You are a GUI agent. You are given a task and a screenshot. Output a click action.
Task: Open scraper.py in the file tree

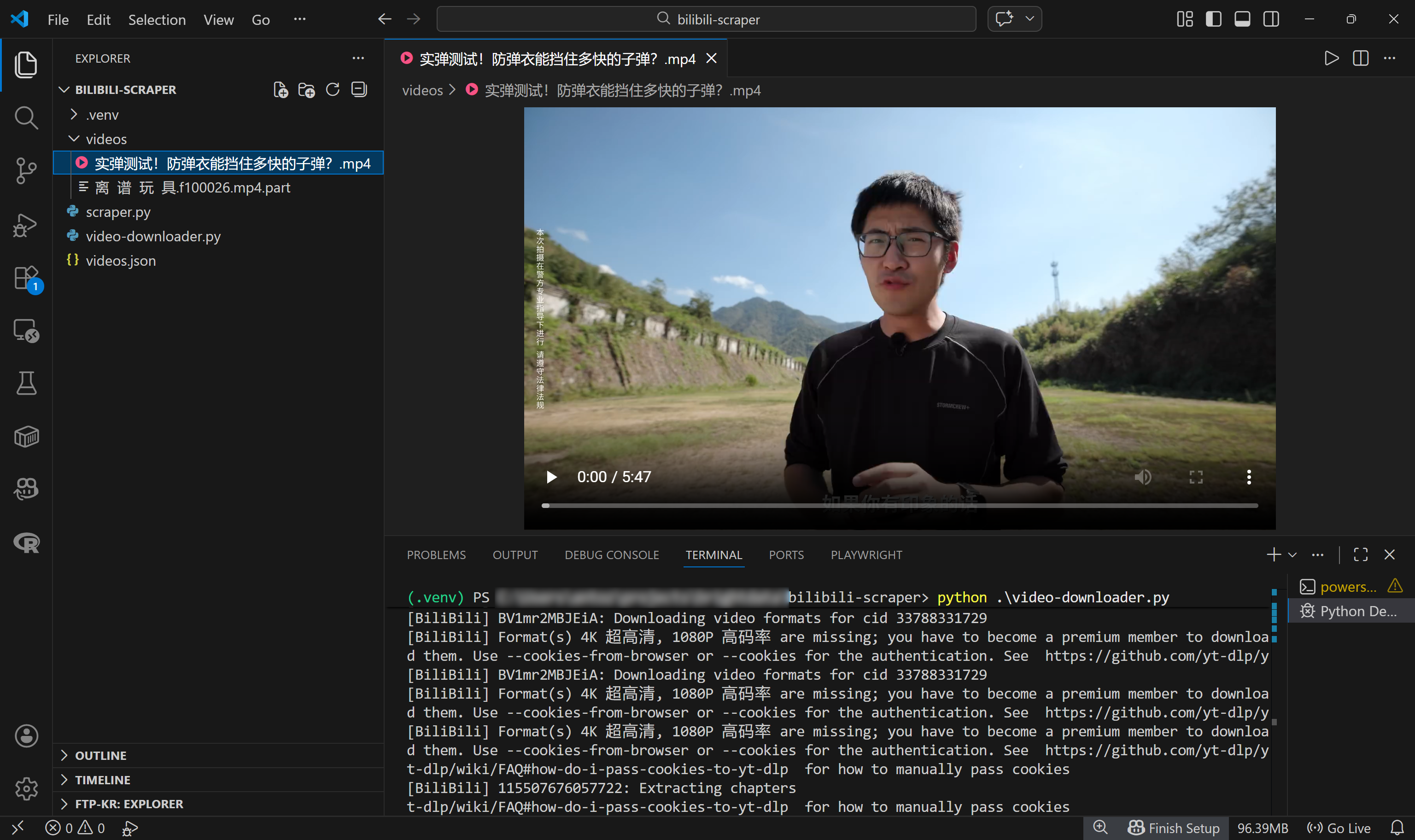(x=118, y=212)
